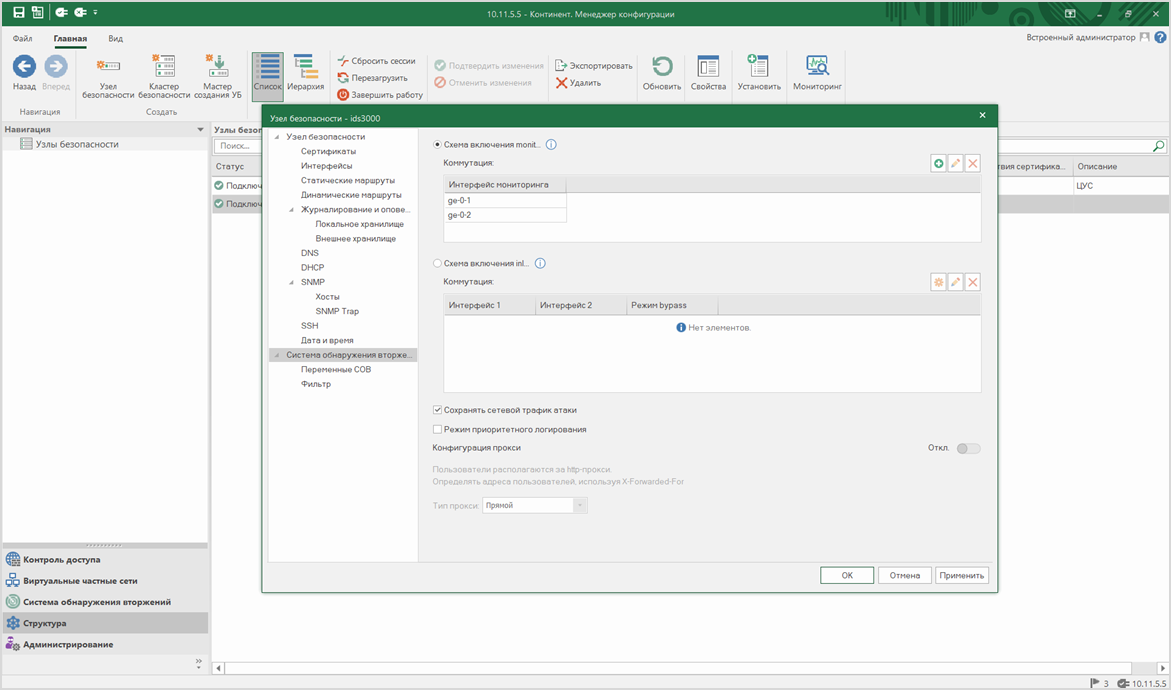Screen dimensions: 1171x690
Task: Switch to Hierarchy (Иерархия) view
Action: [305, 73]
